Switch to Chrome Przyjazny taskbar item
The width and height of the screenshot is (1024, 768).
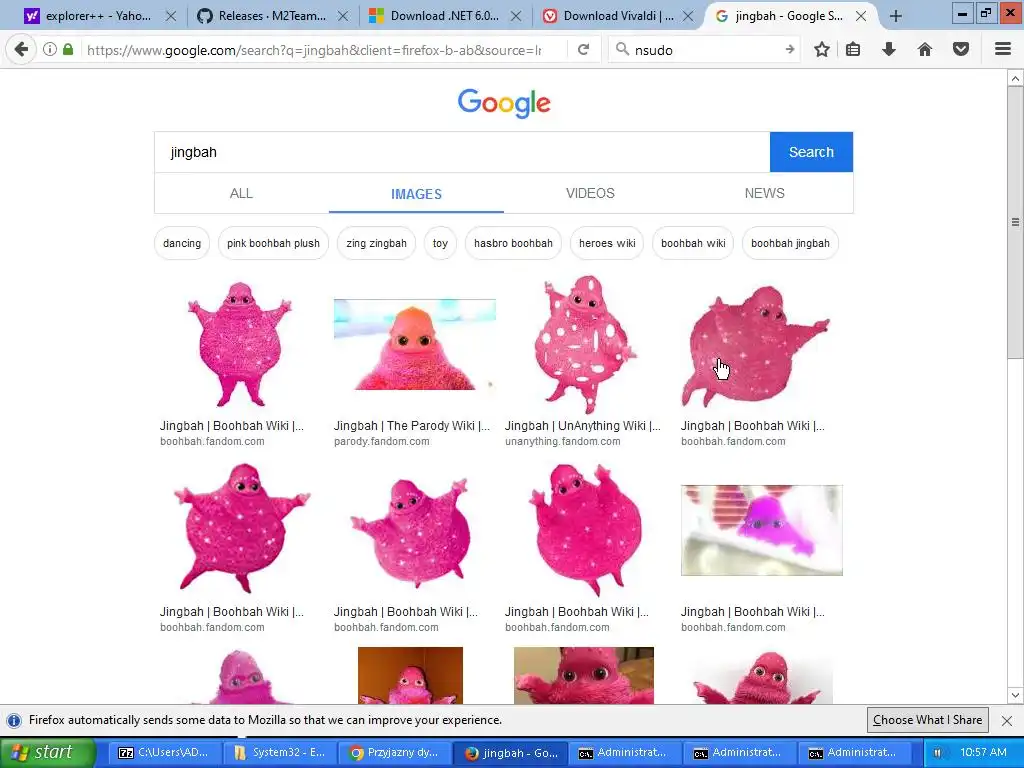click(x=394, y=753)
